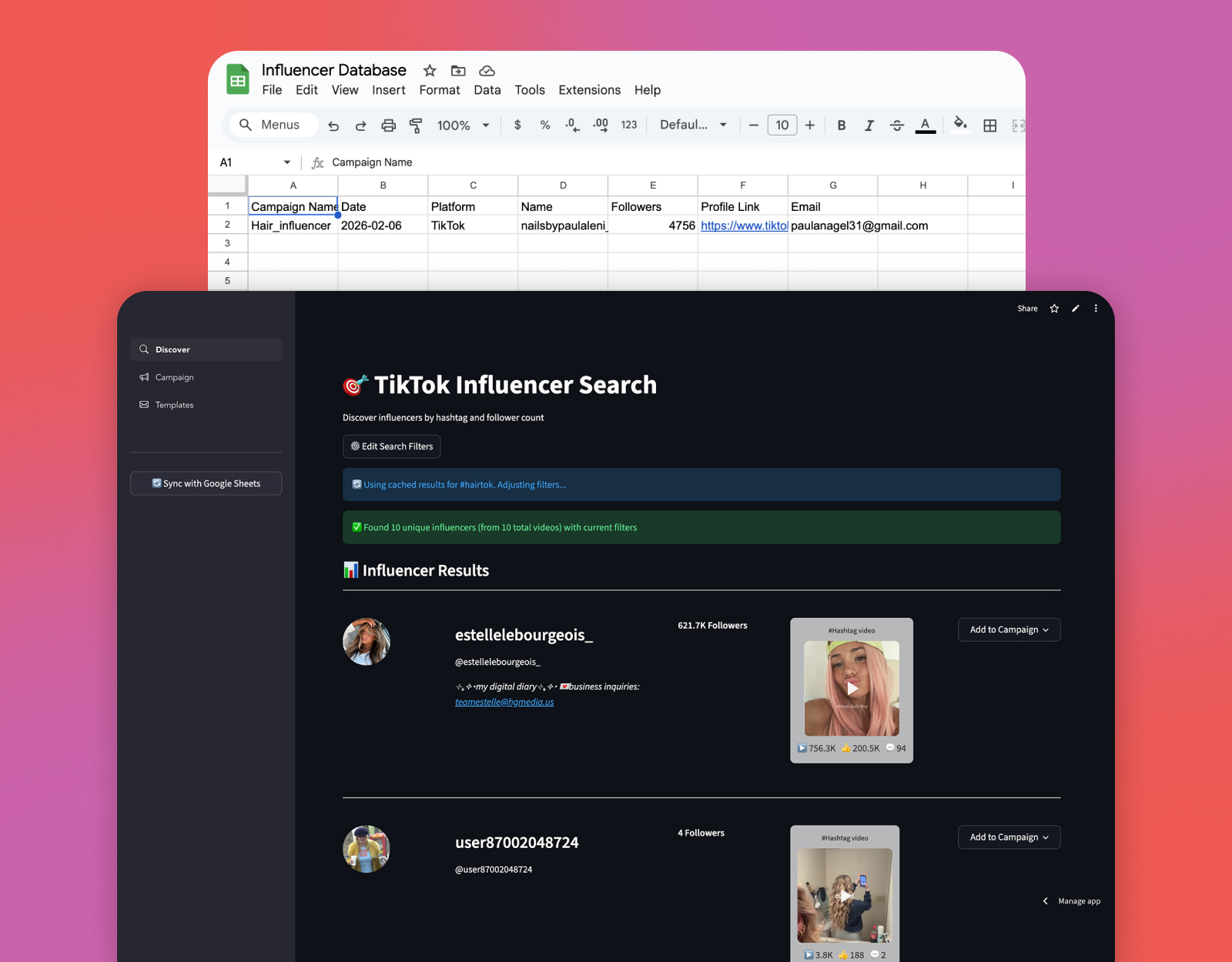Viewport: 1232px width, 962px height.
Task: Go to Campaign in the sidebar
Action: (x=175, y=377)
